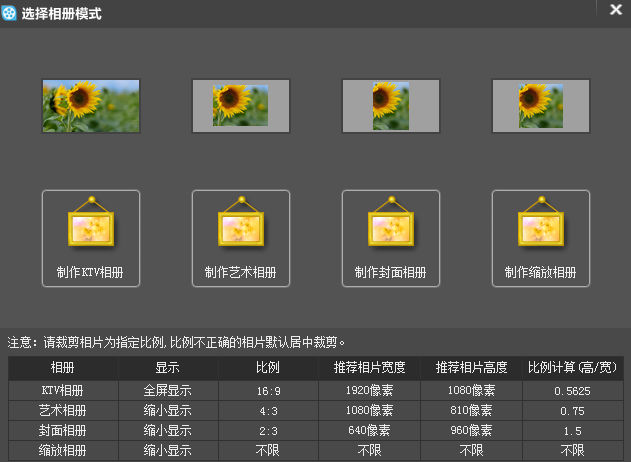Select the 封面相册 table cell

[x=63, y=431]
